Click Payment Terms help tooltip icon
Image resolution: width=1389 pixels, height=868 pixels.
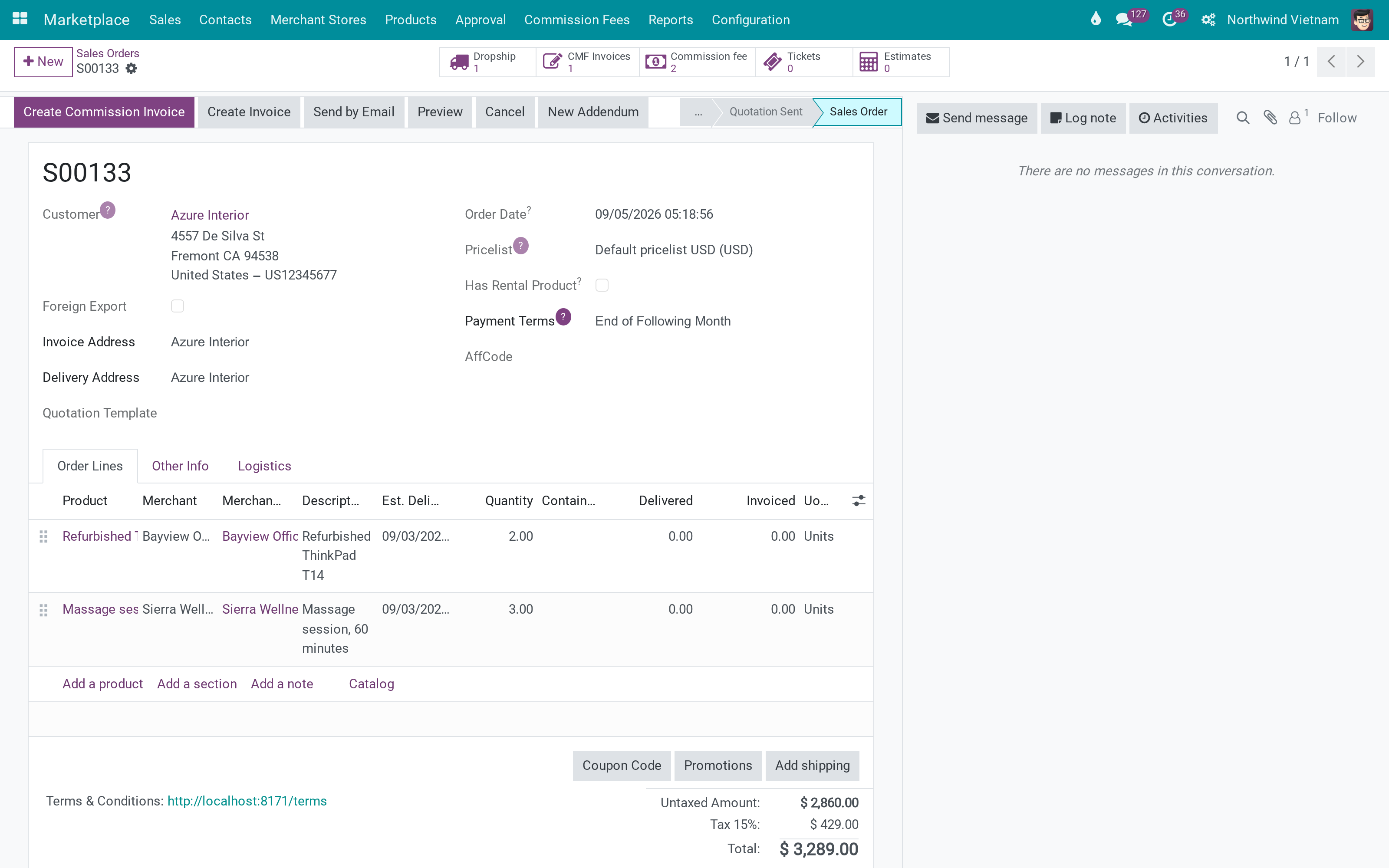click(563, 317)
